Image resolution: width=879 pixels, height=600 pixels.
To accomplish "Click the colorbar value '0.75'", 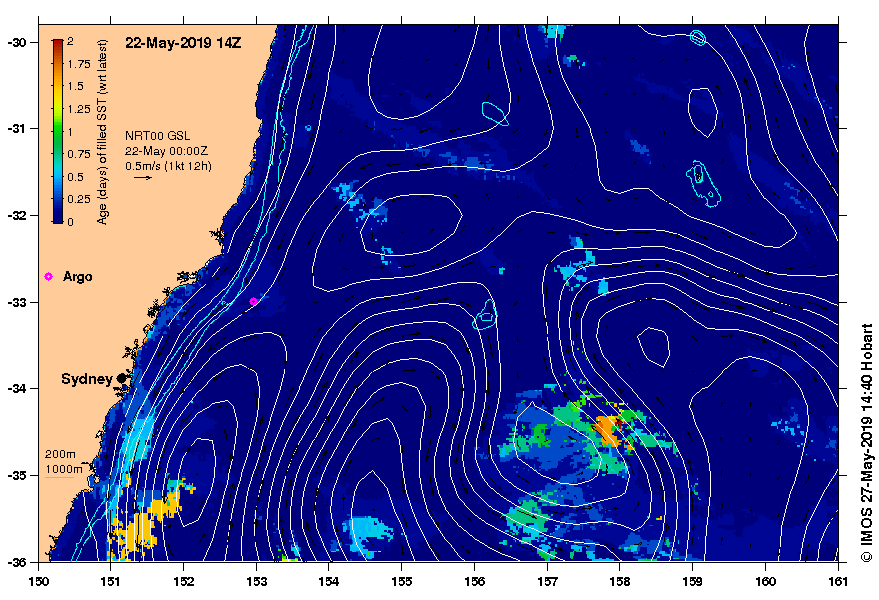I will click(79, 154).
